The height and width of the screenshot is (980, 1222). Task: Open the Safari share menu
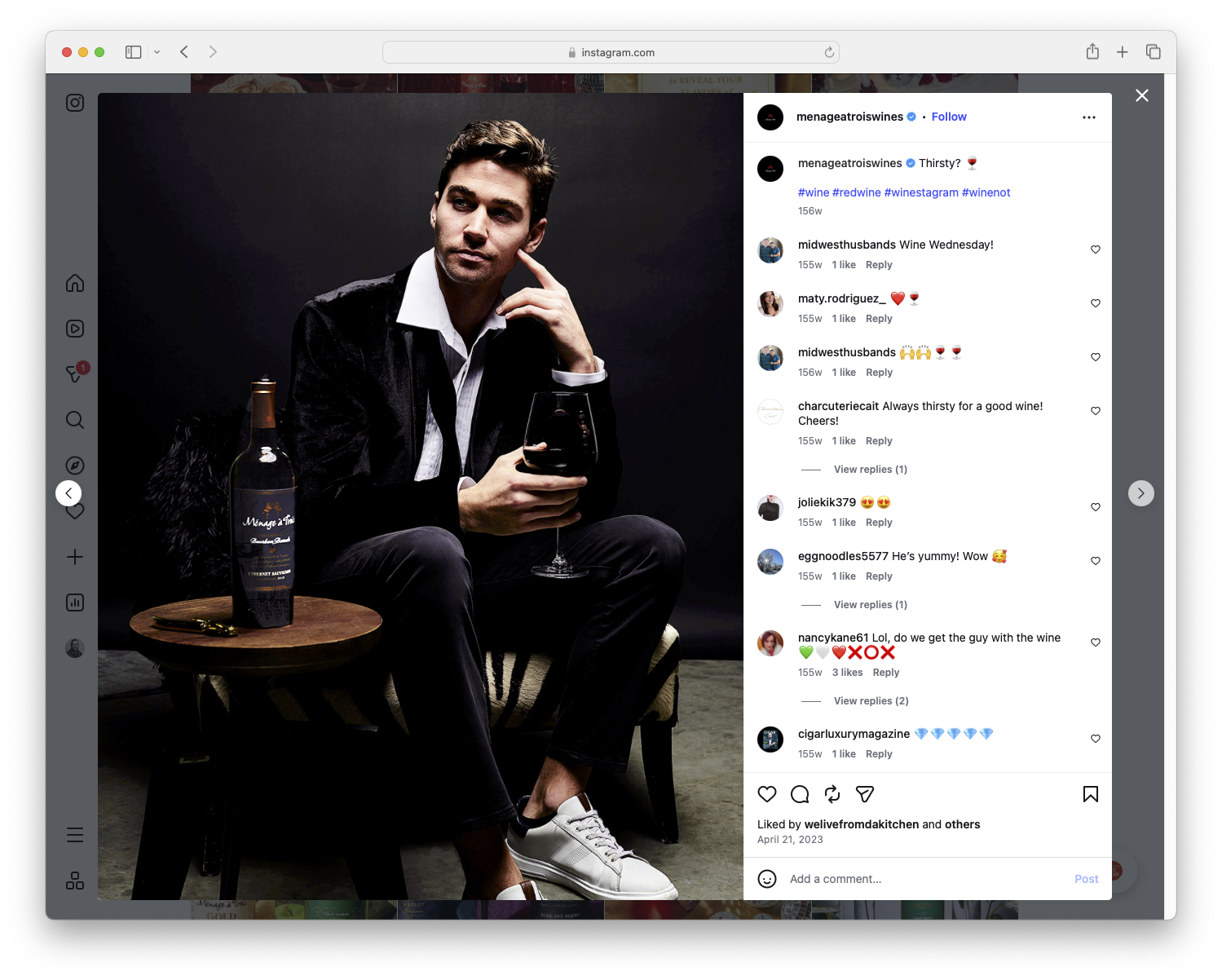click(x=1092, y=51)
